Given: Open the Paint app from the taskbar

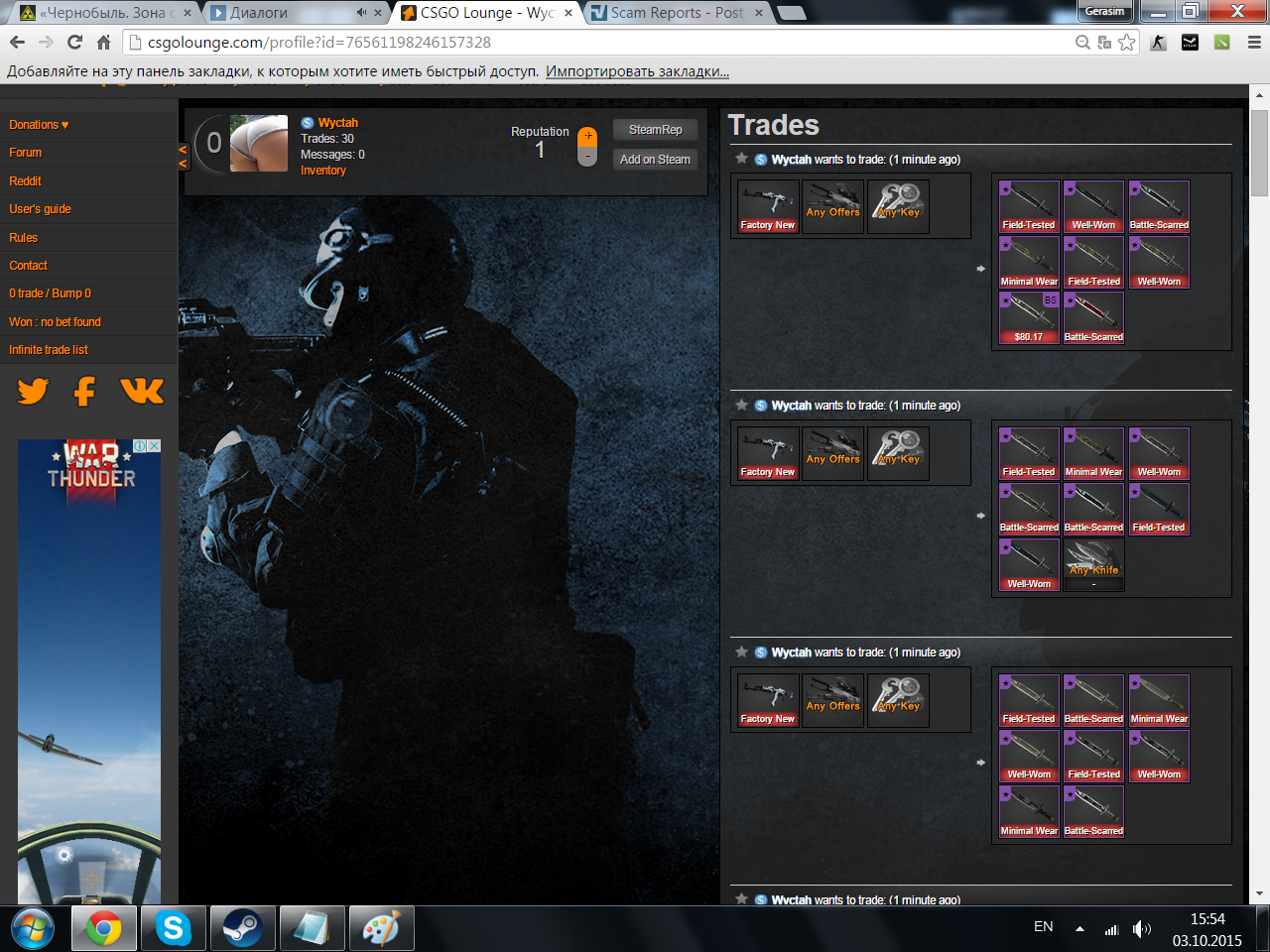Looking at the screenshot, I should [381, 929].
